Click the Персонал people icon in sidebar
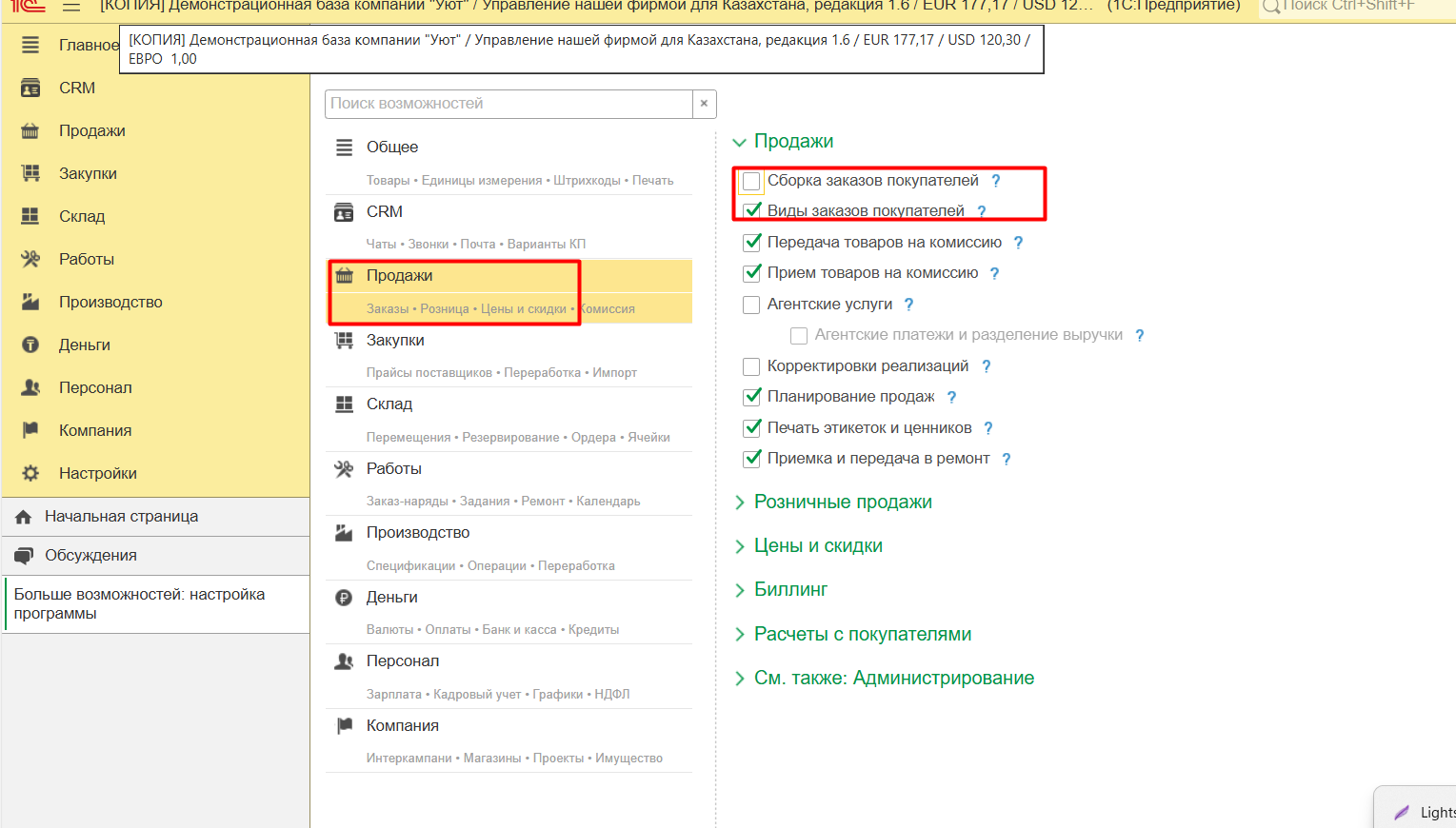Image resolution: width=1456 pixels, height=828 pixels. [x=30, y=387]
